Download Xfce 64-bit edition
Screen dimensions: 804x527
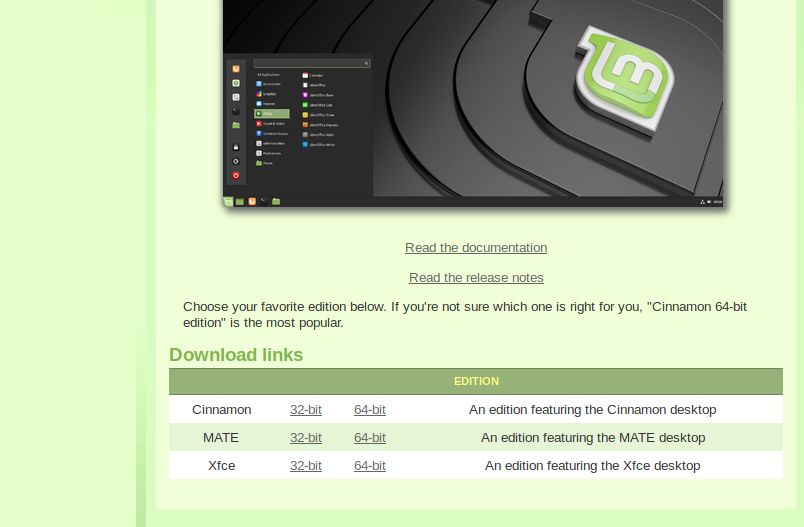pyautogui.click(x=370, y=465)
